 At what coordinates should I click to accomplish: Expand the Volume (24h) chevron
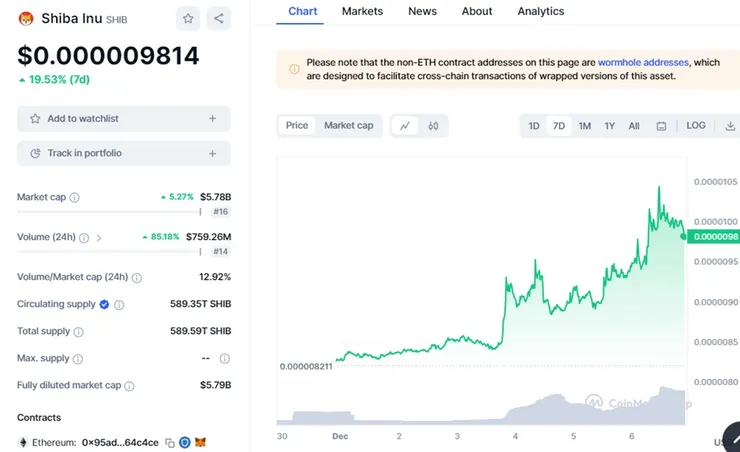[x=99, y=238]
